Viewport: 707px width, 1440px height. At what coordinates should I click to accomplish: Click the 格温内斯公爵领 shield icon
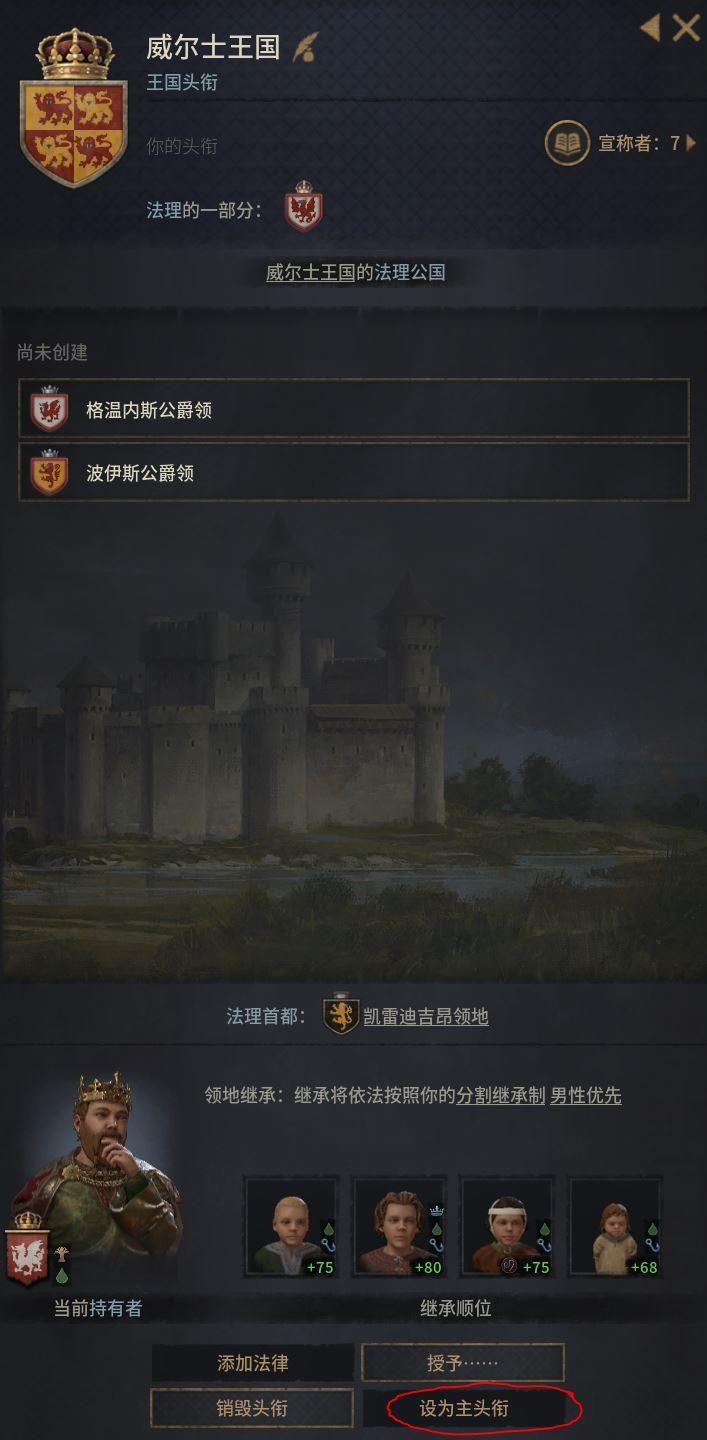49,409
